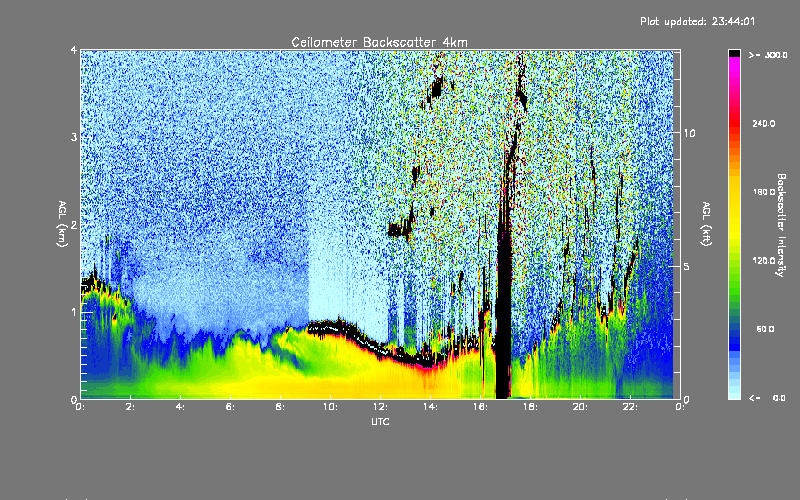Click the "1" tick on the km axis
800x500 pixels.
click(x=74, y=312)
